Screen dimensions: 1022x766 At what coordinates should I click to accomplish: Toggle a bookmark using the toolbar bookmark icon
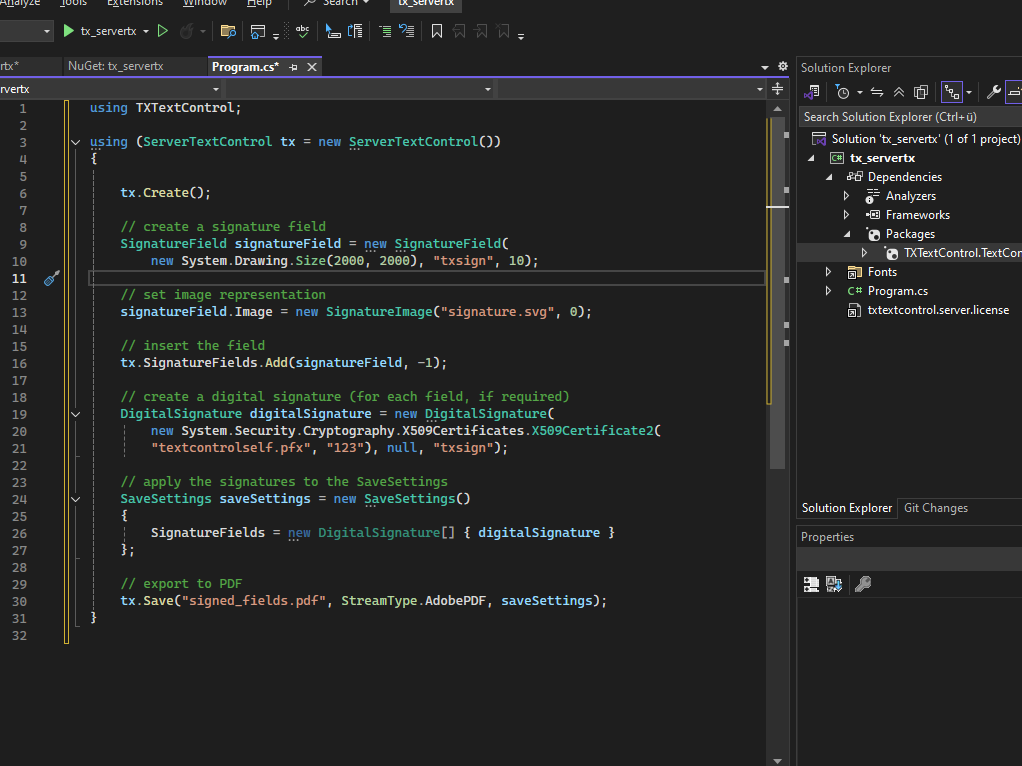(437, 31)
